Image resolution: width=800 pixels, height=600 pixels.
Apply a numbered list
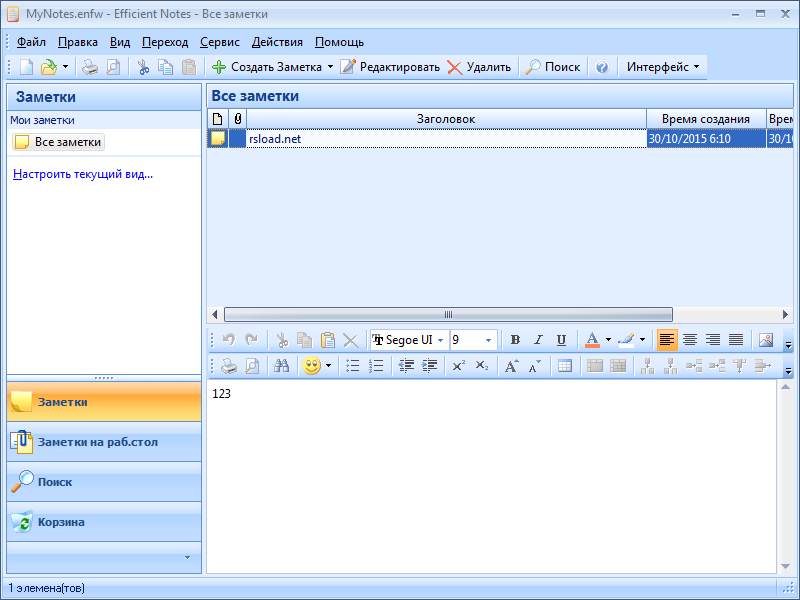tap(376, 366)
